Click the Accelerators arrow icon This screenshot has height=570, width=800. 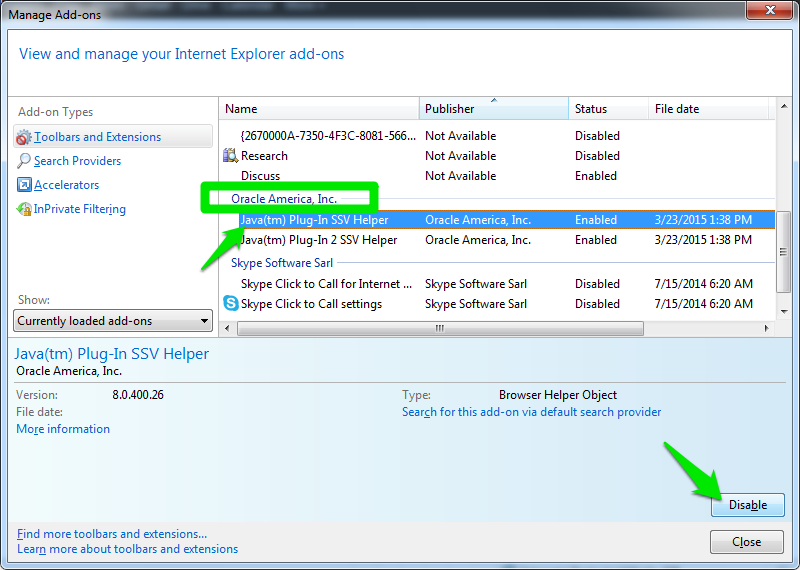(x=24, y=185)
